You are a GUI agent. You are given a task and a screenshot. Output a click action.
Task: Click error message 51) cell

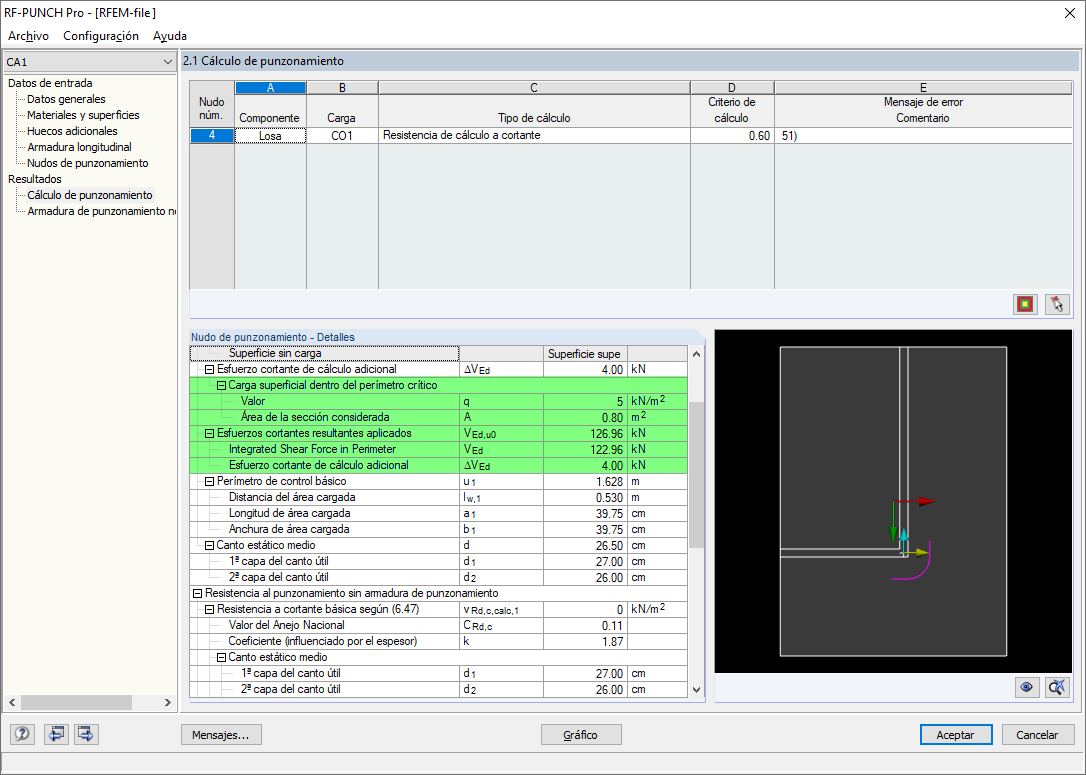pyautogui.click(x=923, y=136)
